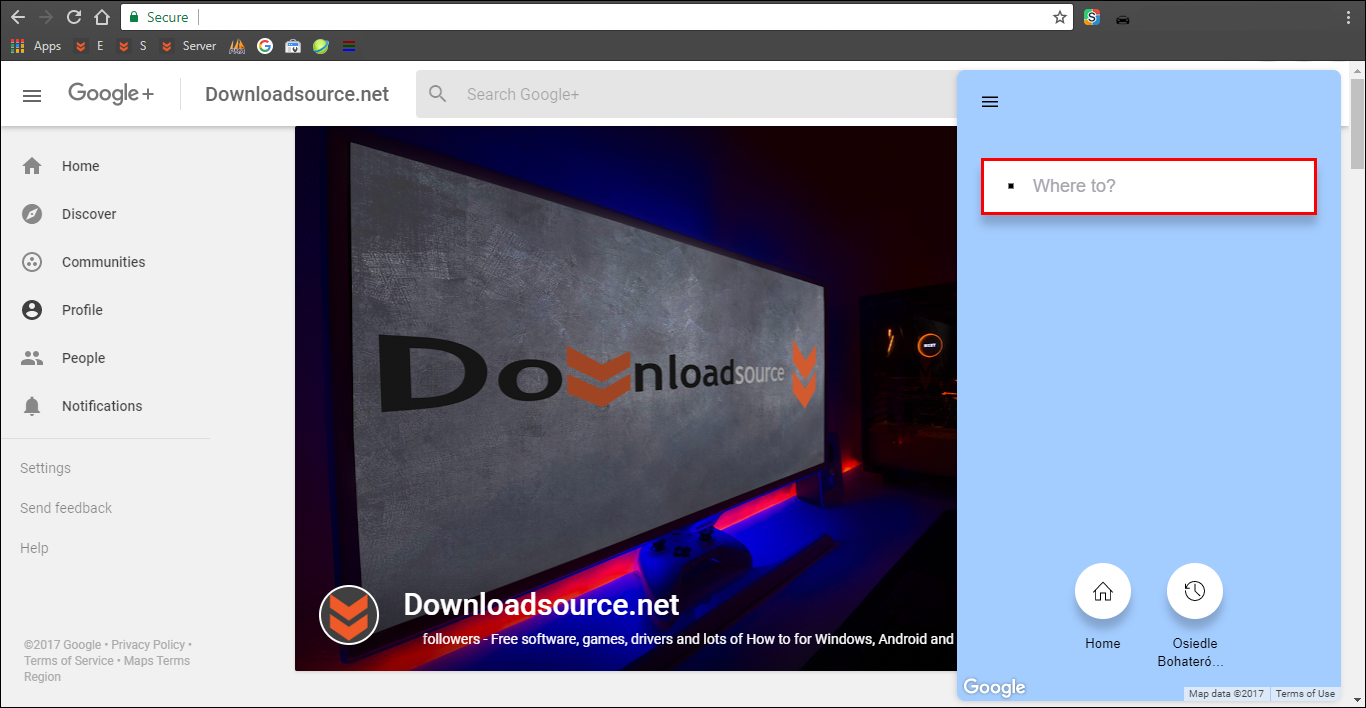The image size is (1366, 708).
Task: Open the browser home page icon
Action: [102, 17]
